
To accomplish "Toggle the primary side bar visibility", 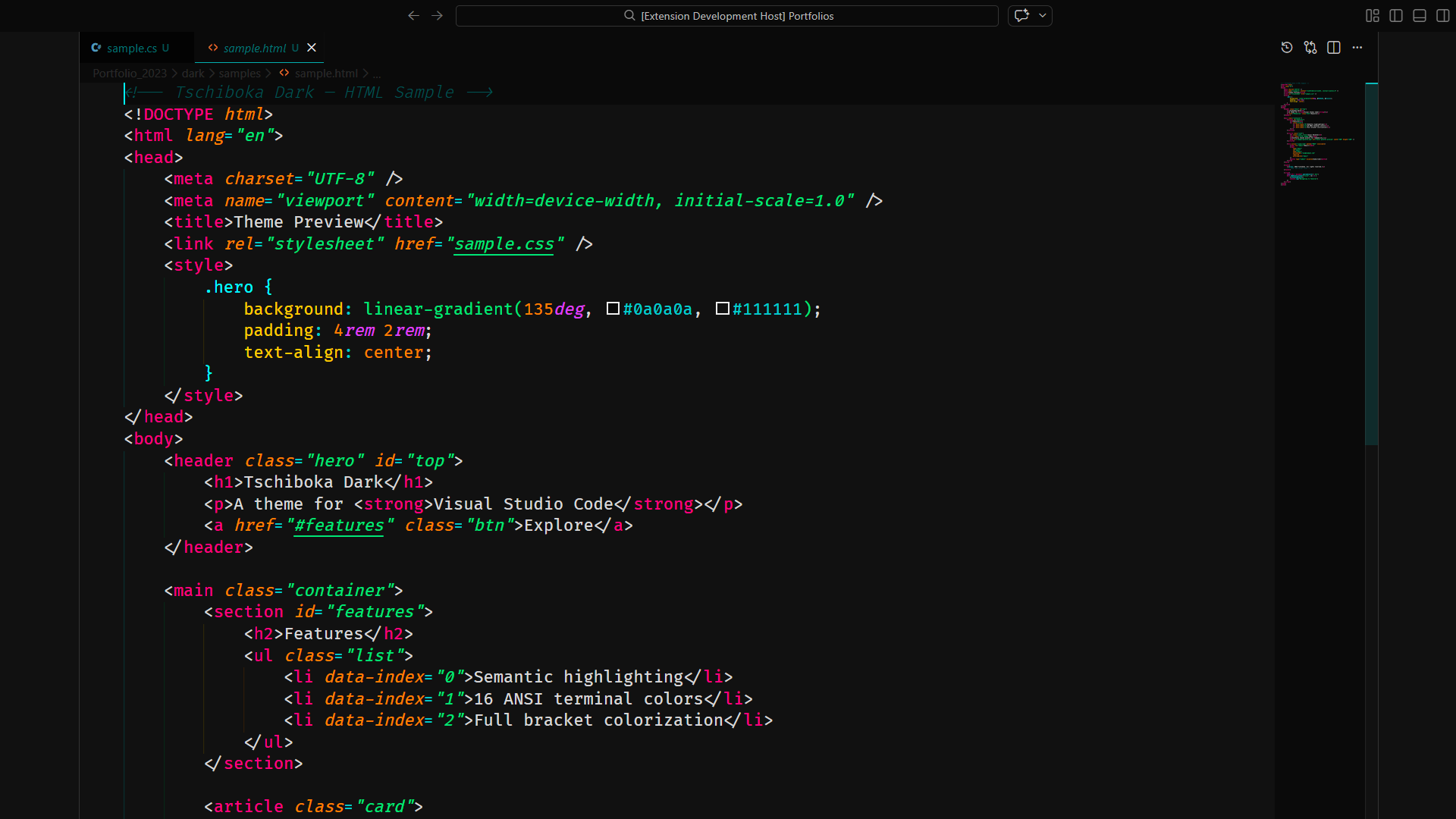I will 1395,15.
